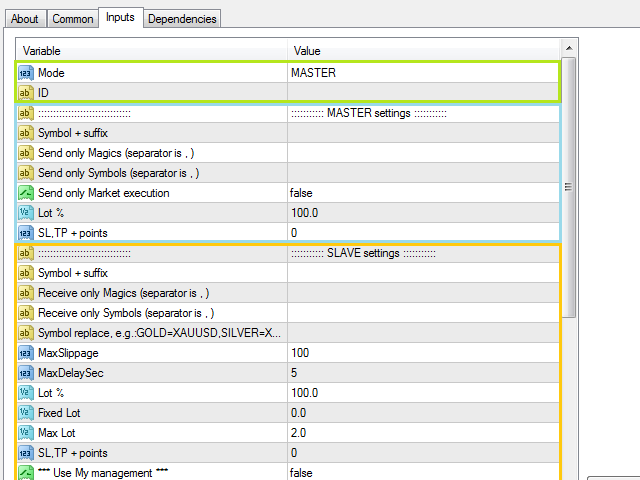The image size is (640, 480).
Task: Click the boolean icon beside Send only Market execution
Action: click(x=25, y=193)
